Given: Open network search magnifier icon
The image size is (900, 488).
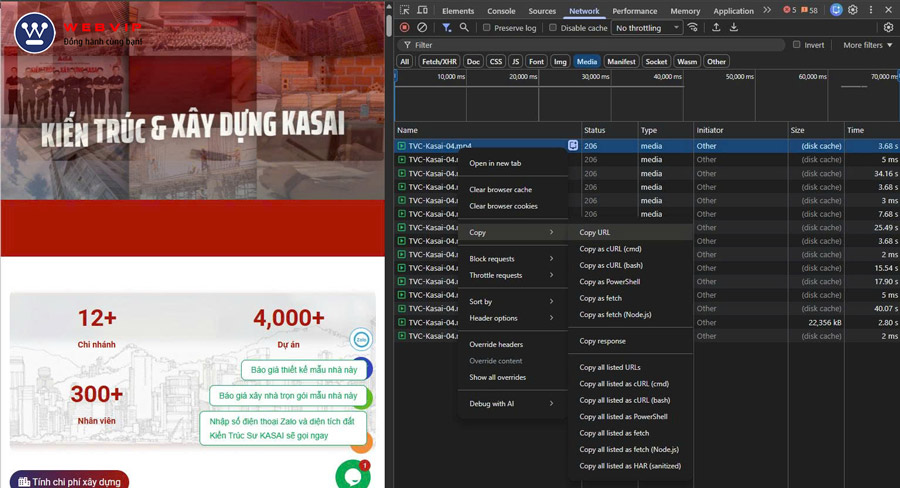Looking at the screenshot, I should pos(464,27).
